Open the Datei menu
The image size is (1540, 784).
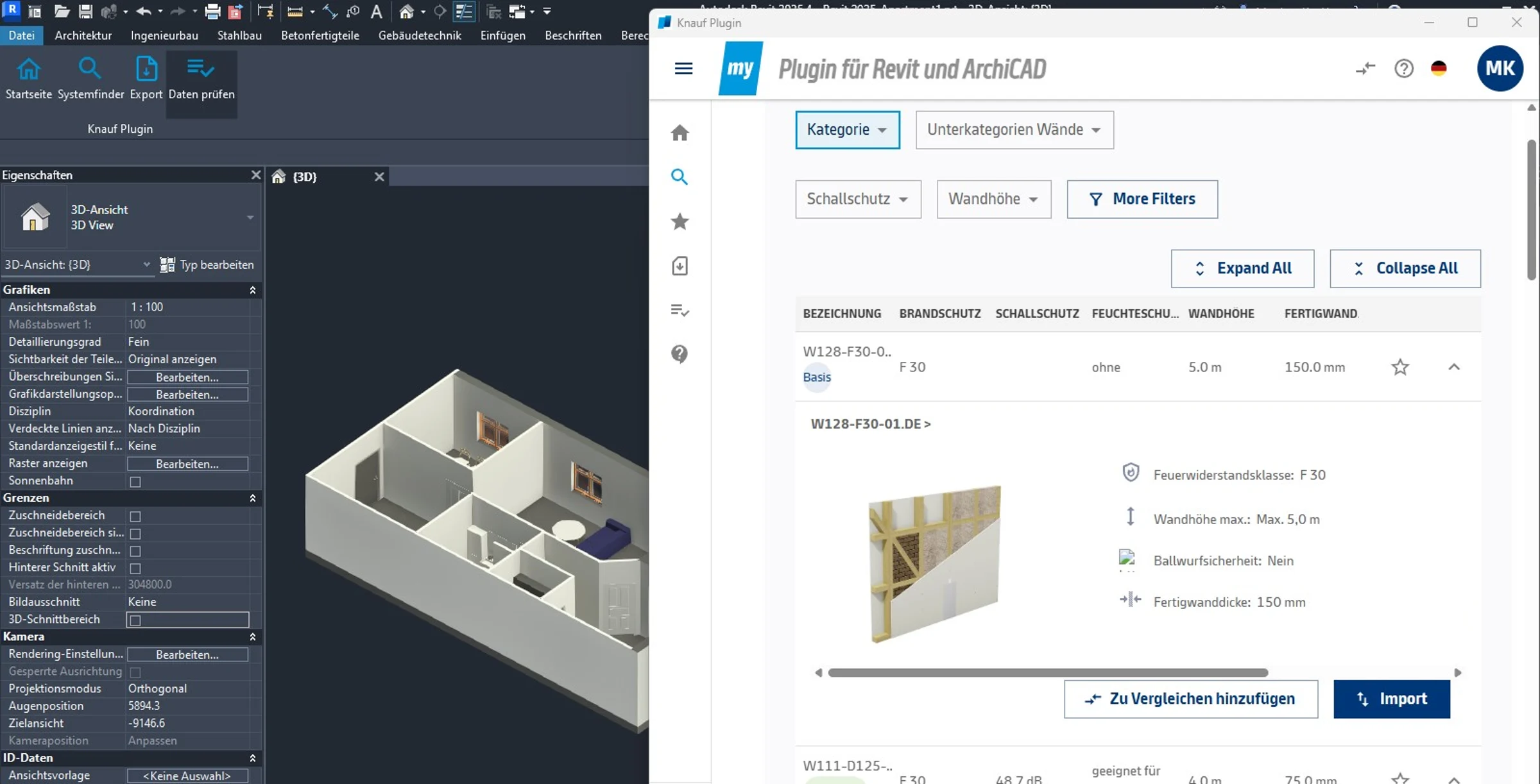point(22,35)
